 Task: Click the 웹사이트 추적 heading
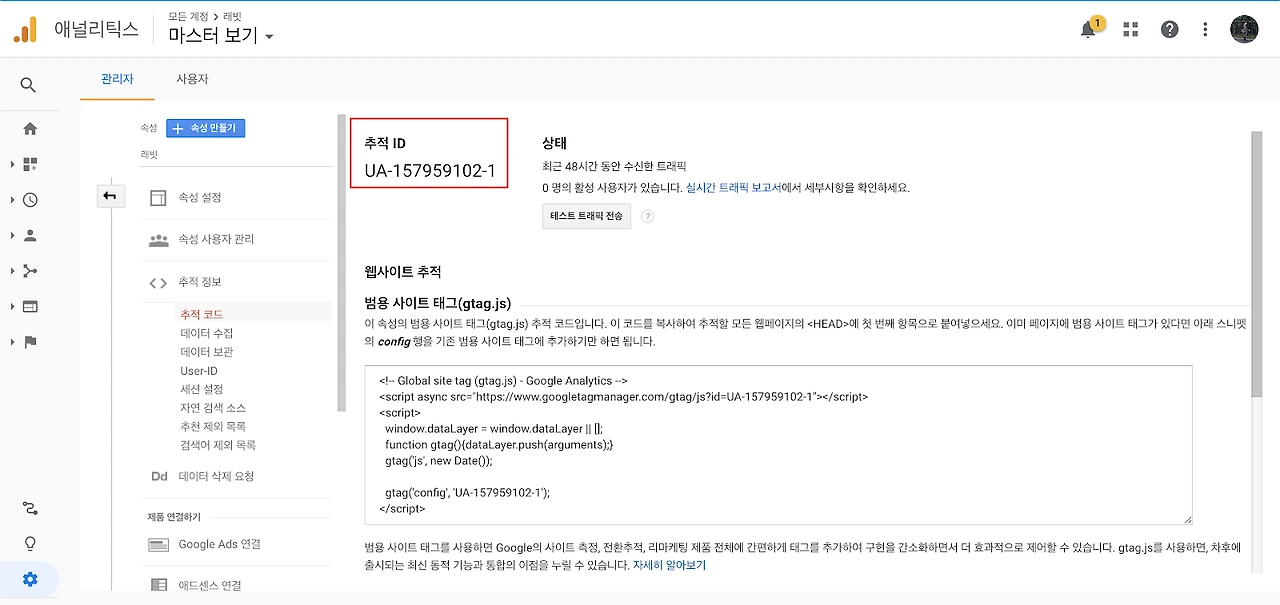coord(403,272)
